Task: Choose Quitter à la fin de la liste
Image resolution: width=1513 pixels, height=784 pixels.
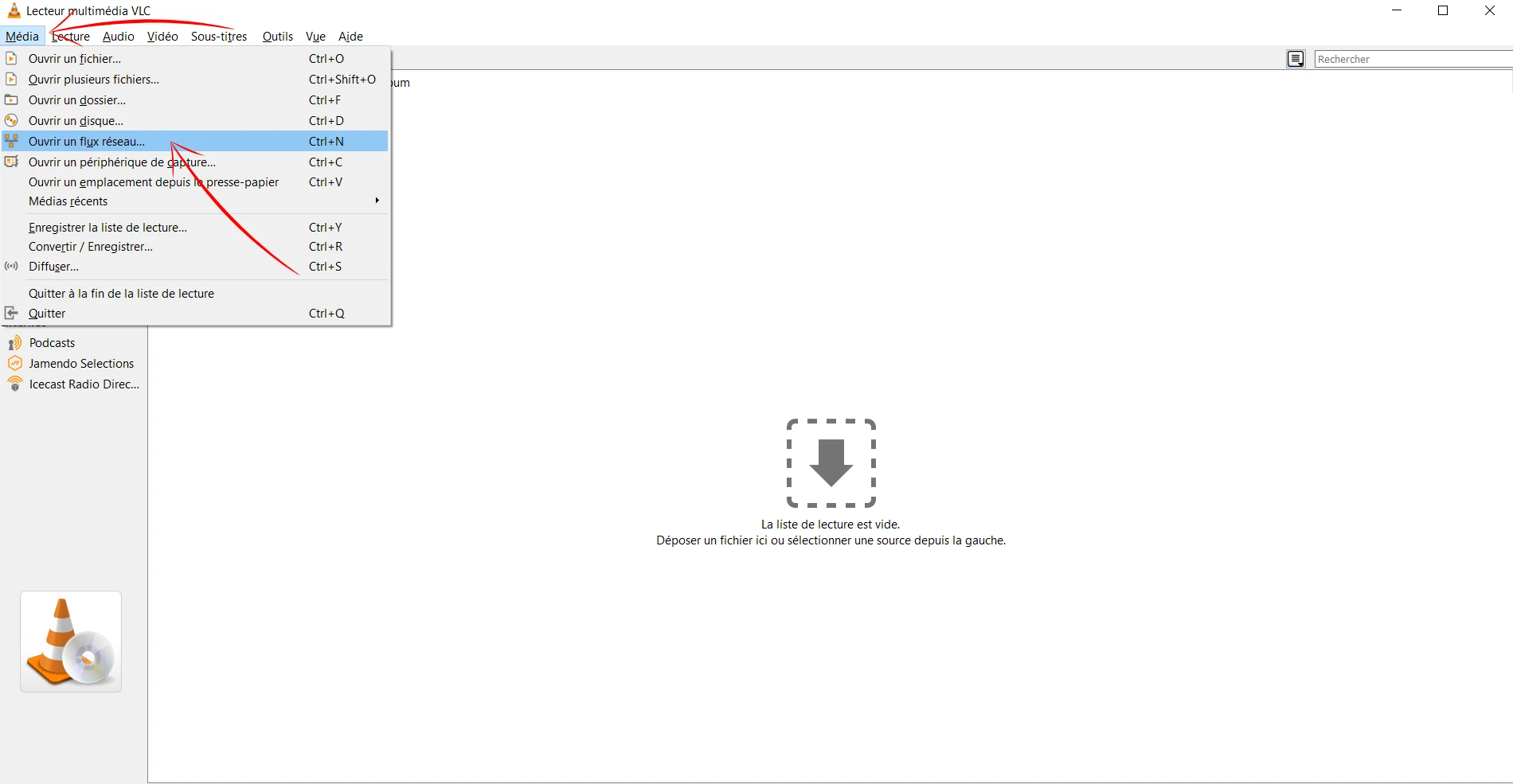Action: coord(195,293)
